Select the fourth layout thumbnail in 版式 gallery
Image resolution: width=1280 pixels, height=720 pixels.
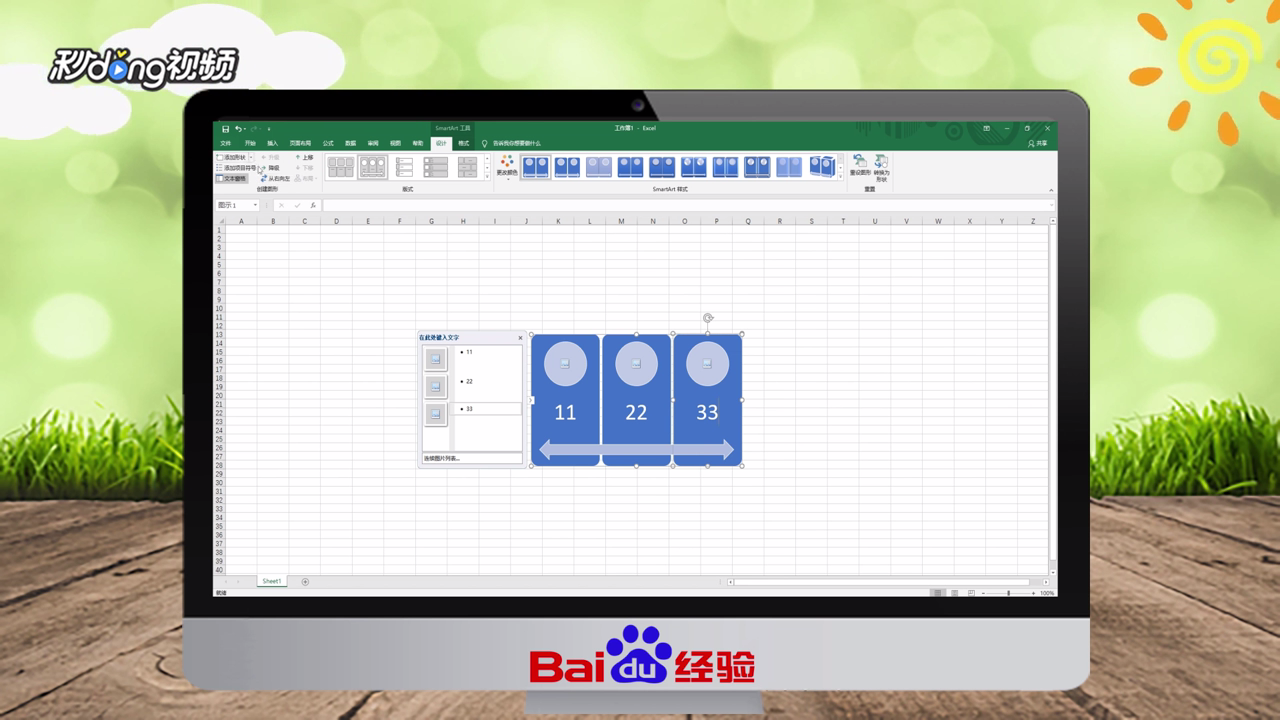click(x=436, y=167)
